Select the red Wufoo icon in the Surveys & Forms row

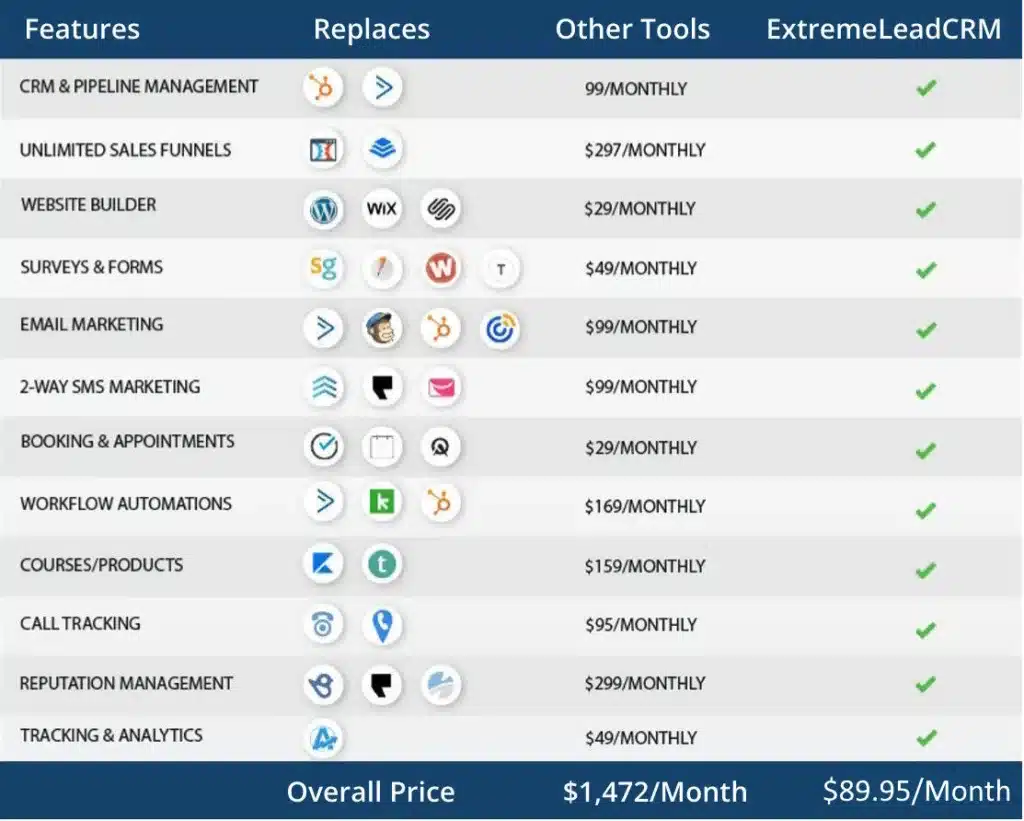[440, 268]
